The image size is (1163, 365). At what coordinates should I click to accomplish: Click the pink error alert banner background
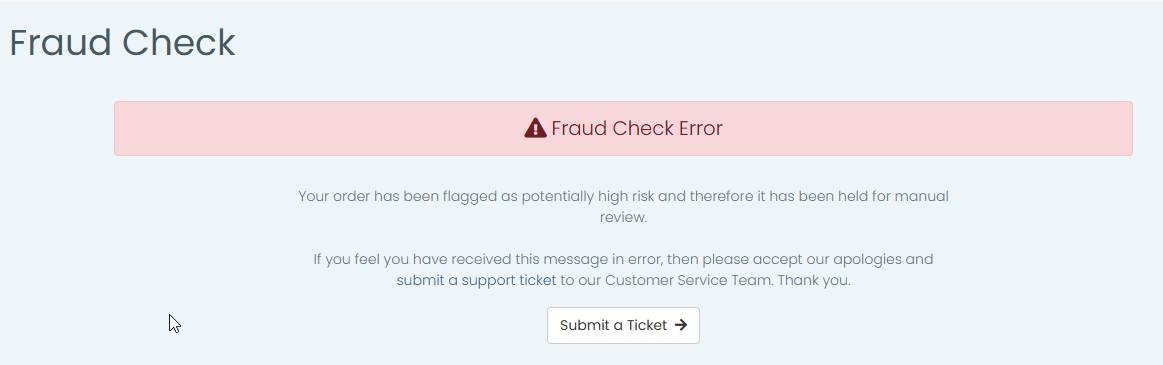(x=623, y=128)
